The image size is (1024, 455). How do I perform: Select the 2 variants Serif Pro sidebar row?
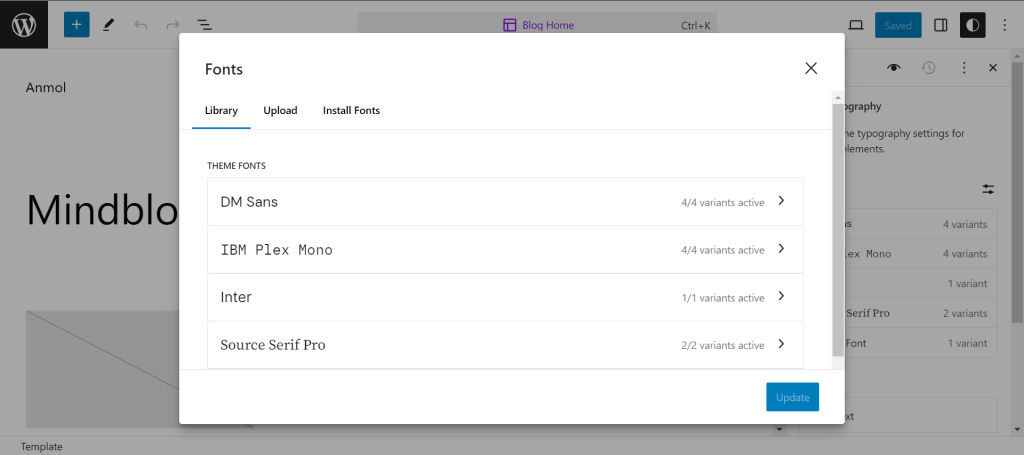click(x=921, y=313)
